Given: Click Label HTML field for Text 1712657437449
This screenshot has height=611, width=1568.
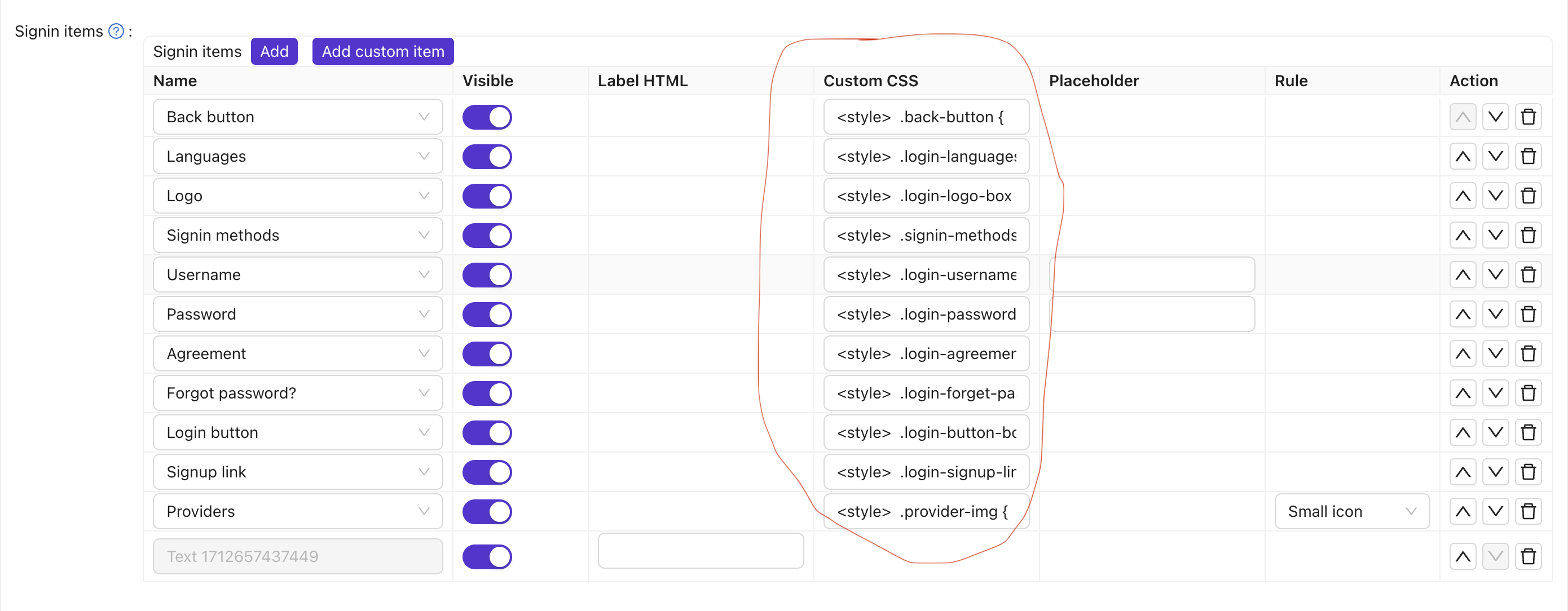Looking at the screenshot, I should 701,551.
